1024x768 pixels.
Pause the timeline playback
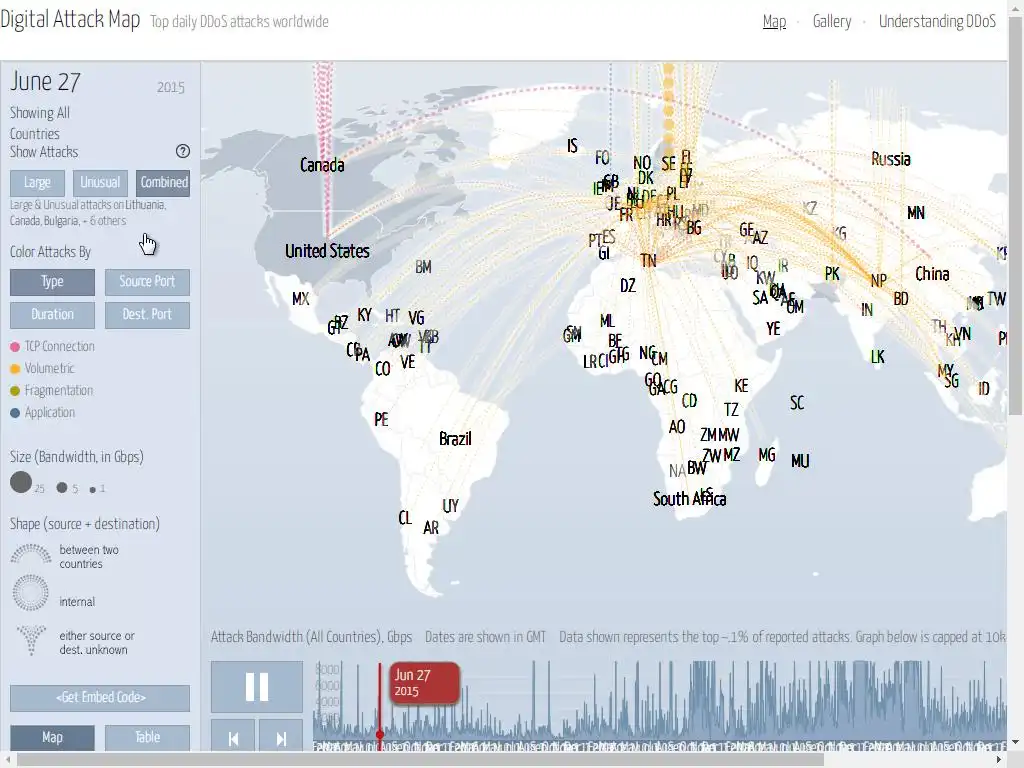(257, 686)
